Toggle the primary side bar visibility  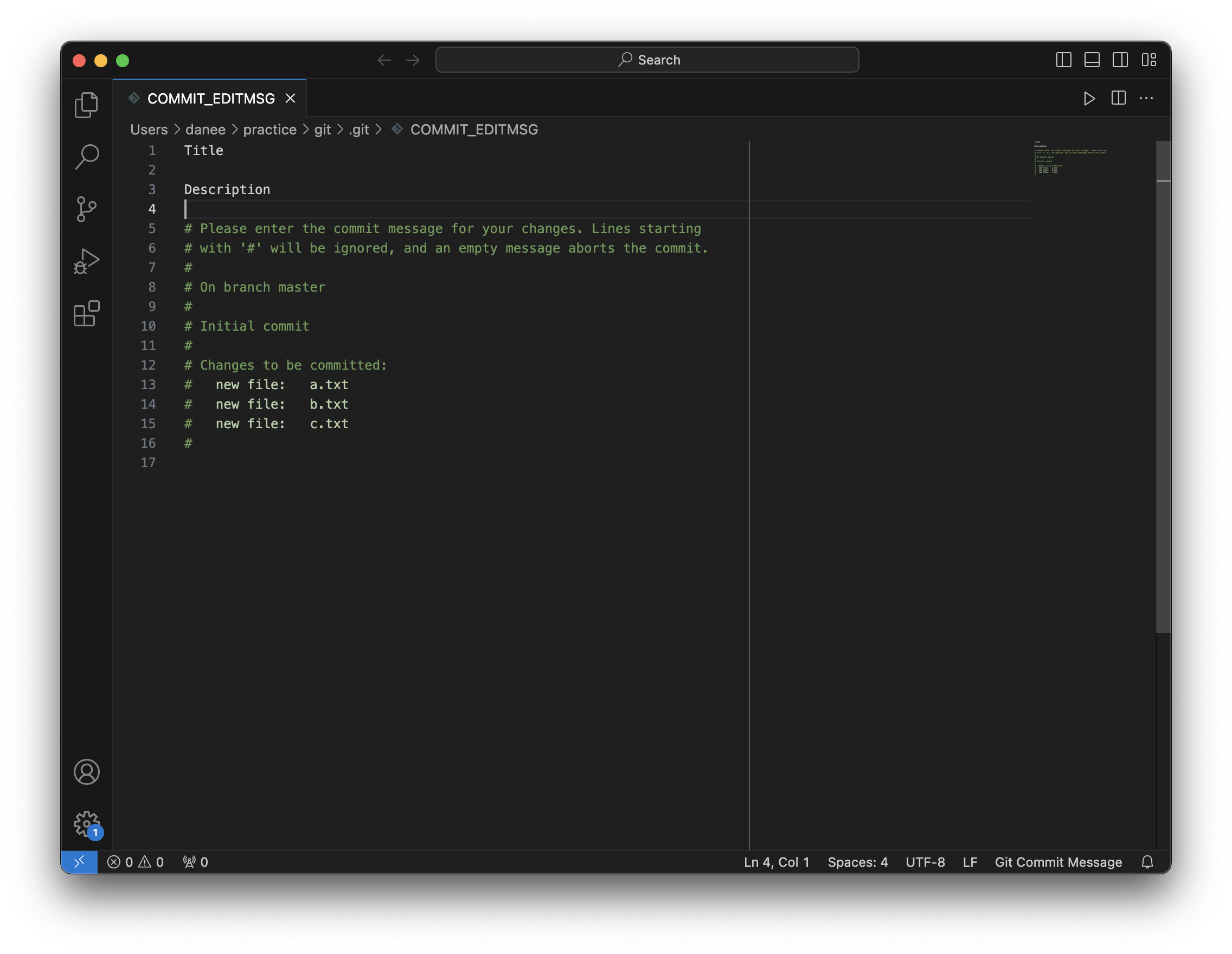pos(1063,60)
